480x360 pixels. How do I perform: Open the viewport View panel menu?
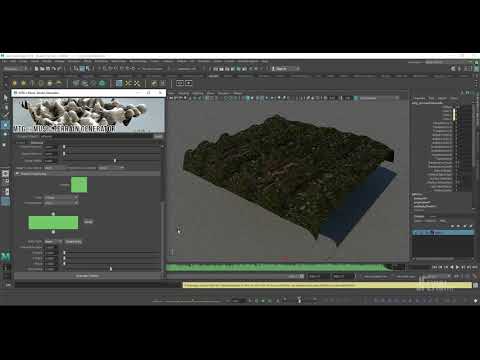pyautogui.click(x=172, y=93)
